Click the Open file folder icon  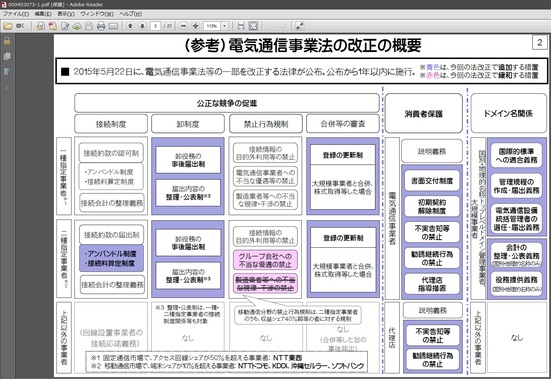pyautogui.click(x=8, y=26)
